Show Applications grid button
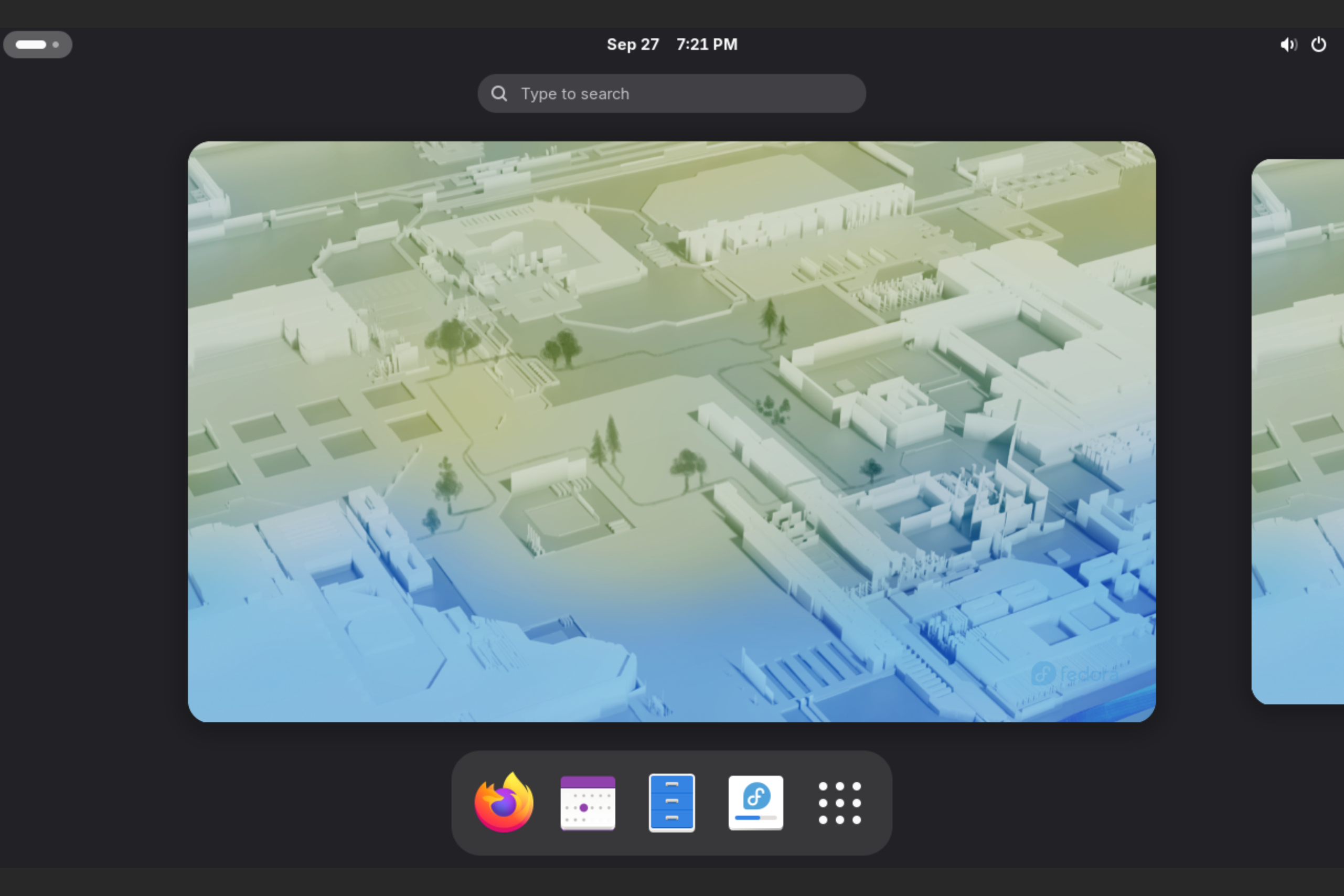Viewport: 1344px width, 896px height. (839, 803)
